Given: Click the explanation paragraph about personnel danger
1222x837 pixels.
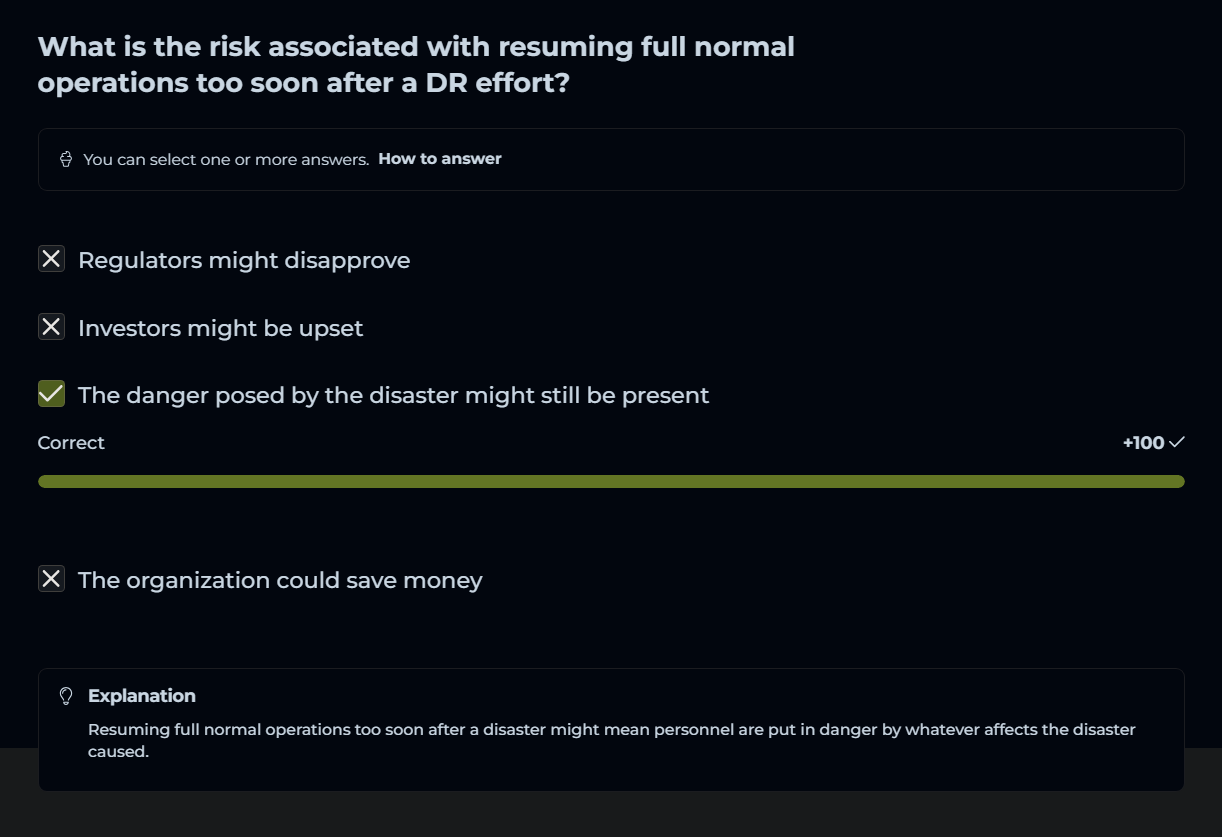Looking at the screenshot, I should 611,740.
